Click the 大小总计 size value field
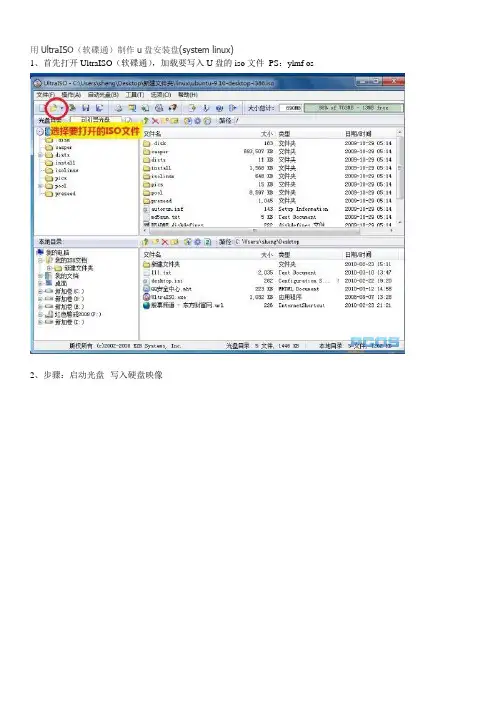The image size is (496, 702). (x=291, y=108)
